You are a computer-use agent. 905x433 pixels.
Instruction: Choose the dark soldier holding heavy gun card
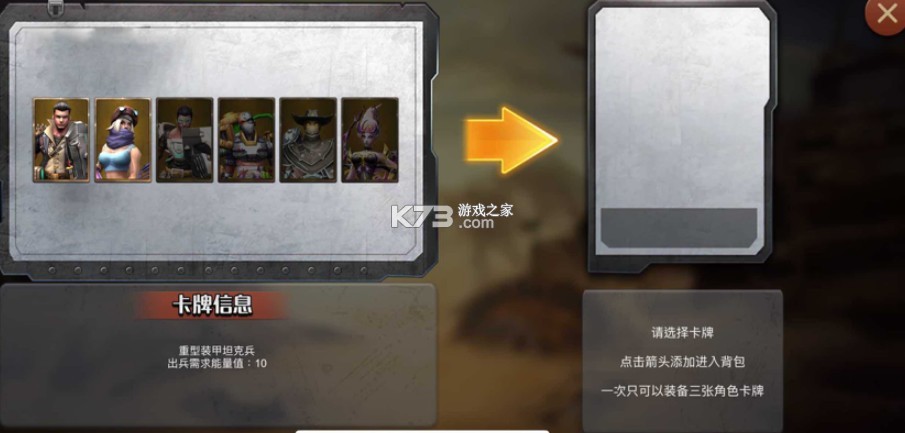coord(185,140)
